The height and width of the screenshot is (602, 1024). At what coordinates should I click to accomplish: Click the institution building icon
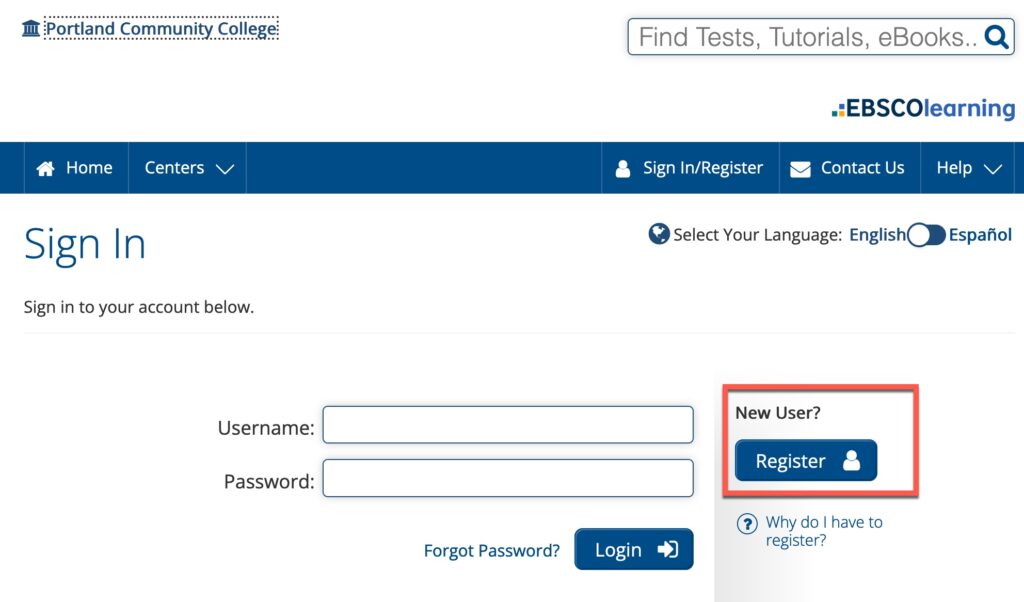pos(31,28)
